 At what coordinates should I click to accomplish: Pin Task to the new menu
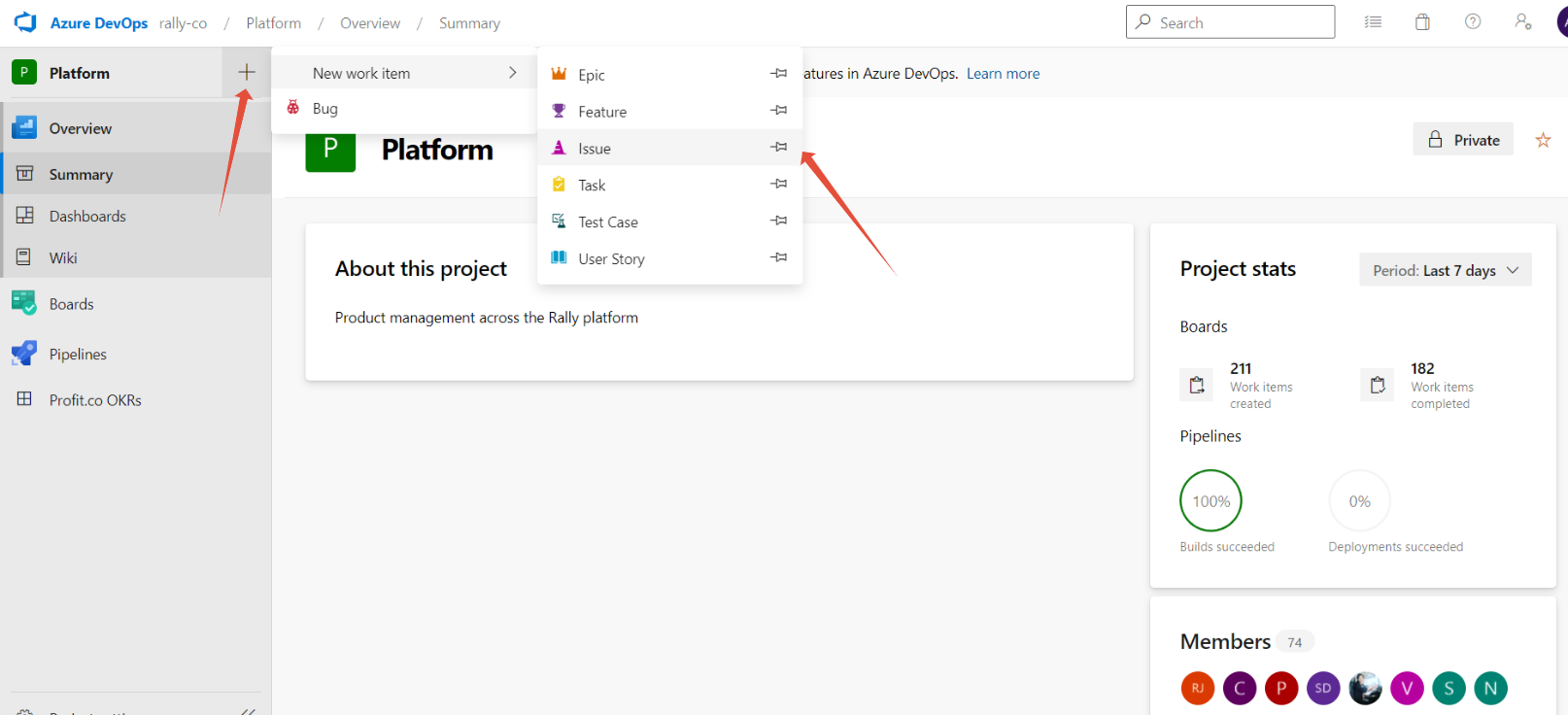pos(779,185)
